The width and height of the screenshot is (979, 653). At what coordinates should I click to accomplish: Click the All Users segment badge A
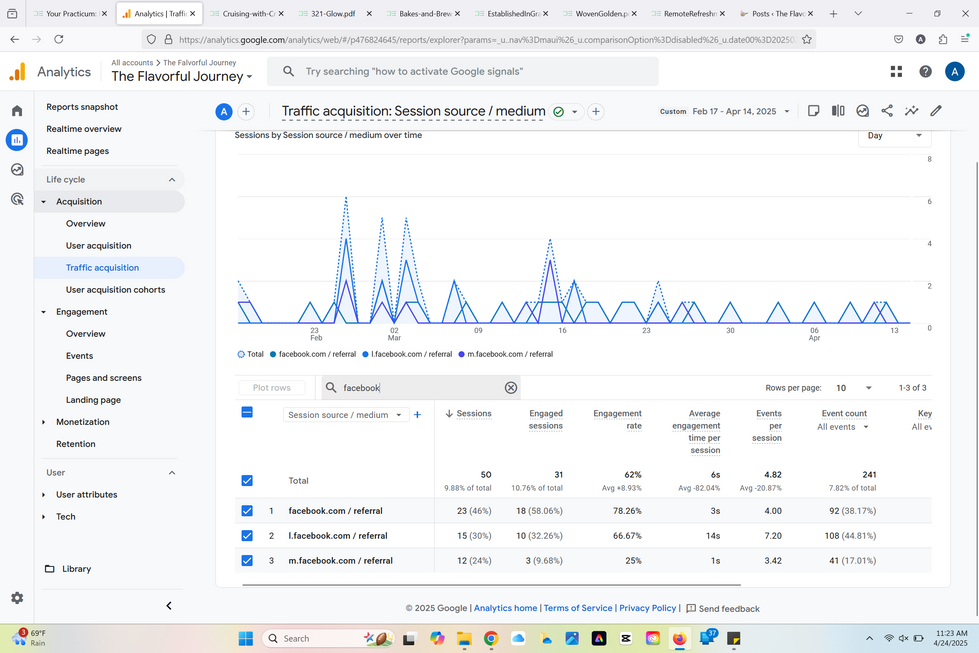224,112
